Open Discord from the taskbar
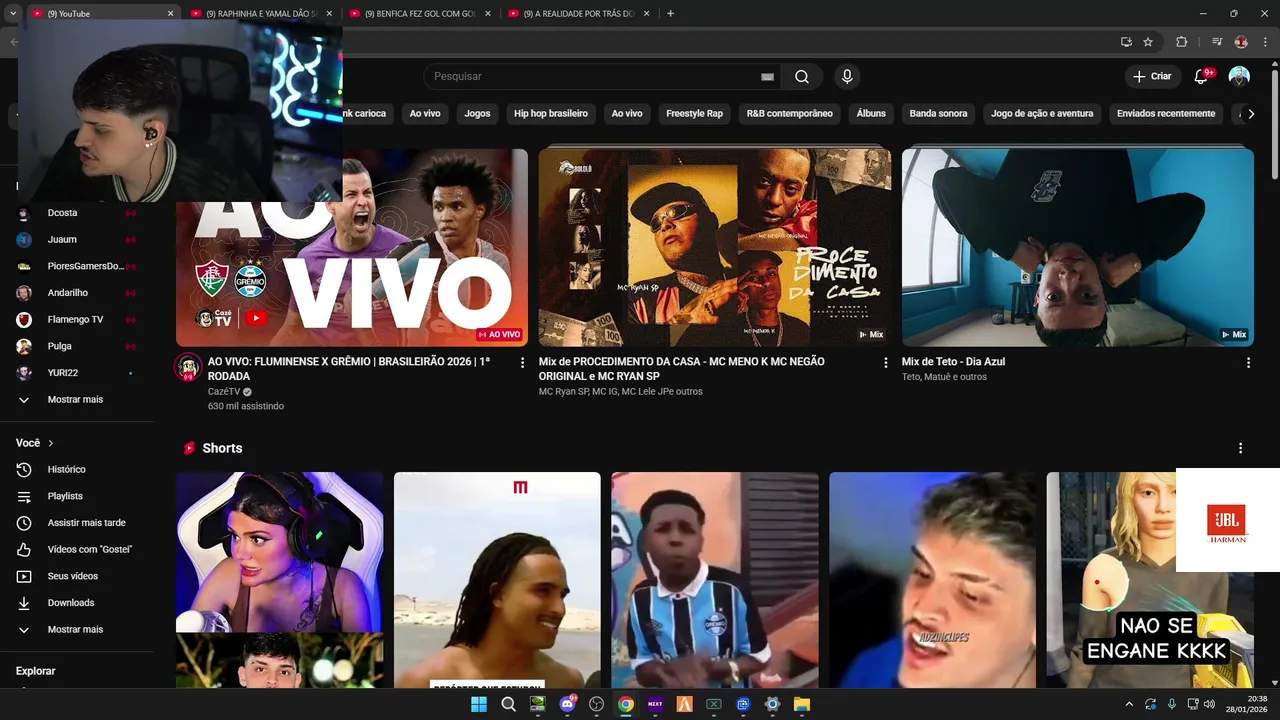Viewport: 1280px width, 720px height. pos(567,704)
